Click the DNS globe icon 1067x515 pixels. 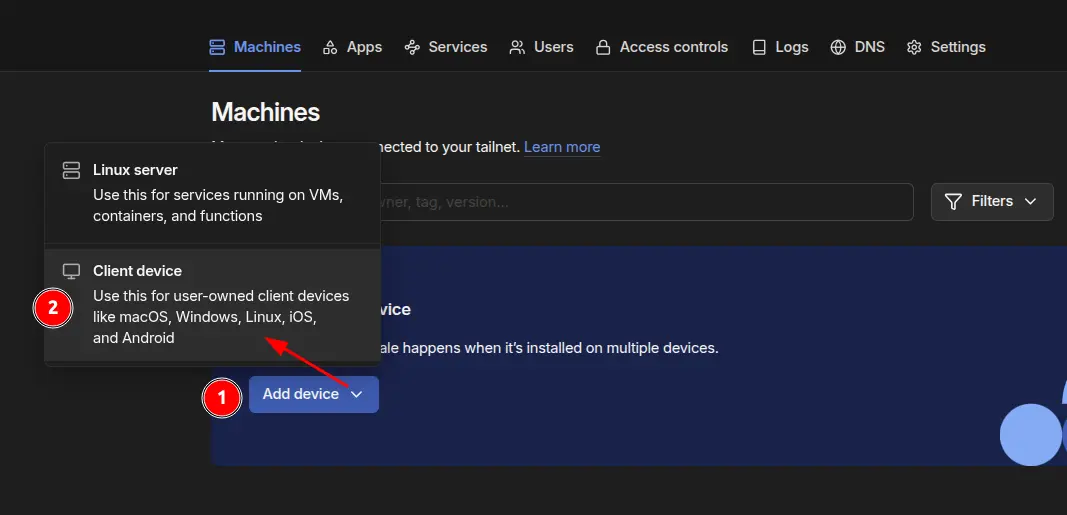tap(838, 47)
